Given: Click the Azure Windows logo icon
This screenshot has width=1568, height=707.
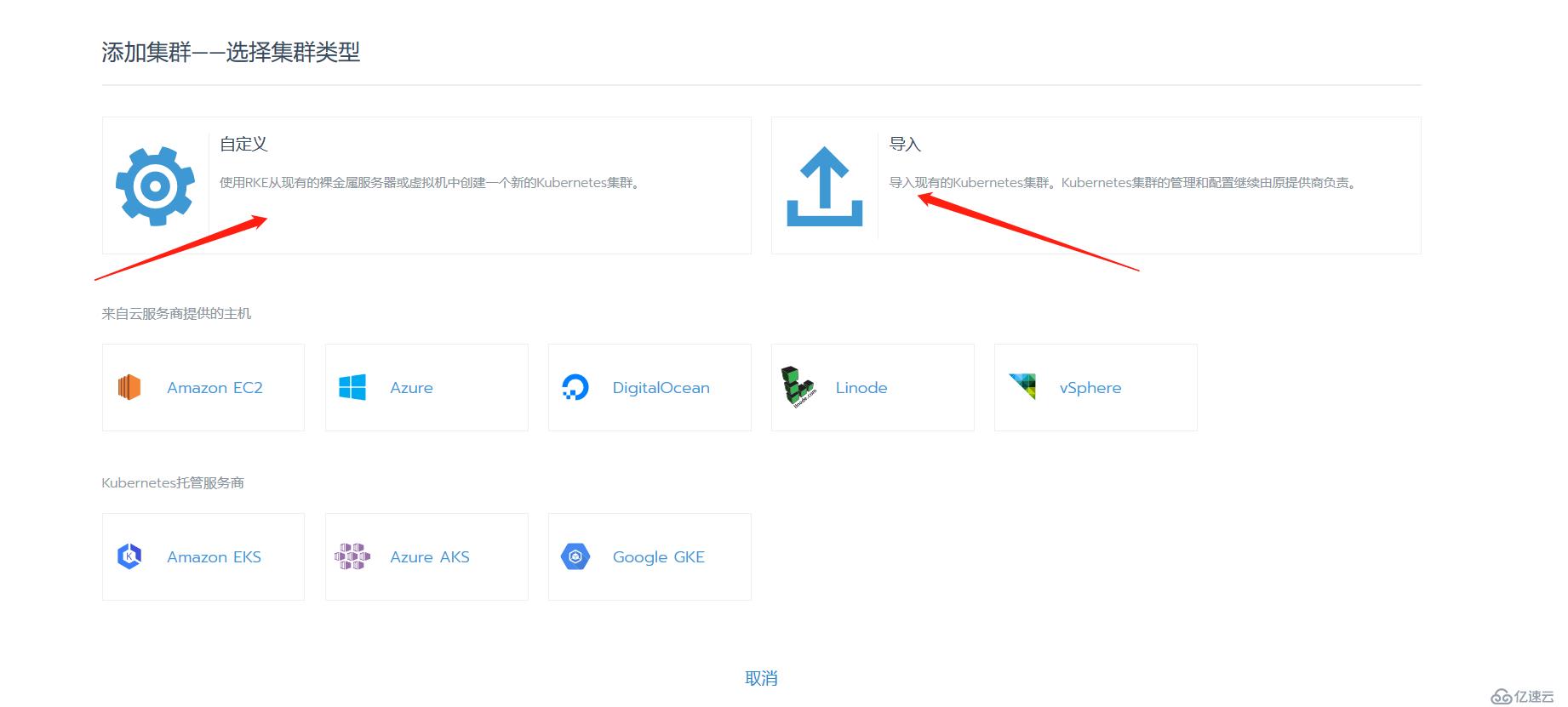Looking at the screenshot, I should point(352,387).
